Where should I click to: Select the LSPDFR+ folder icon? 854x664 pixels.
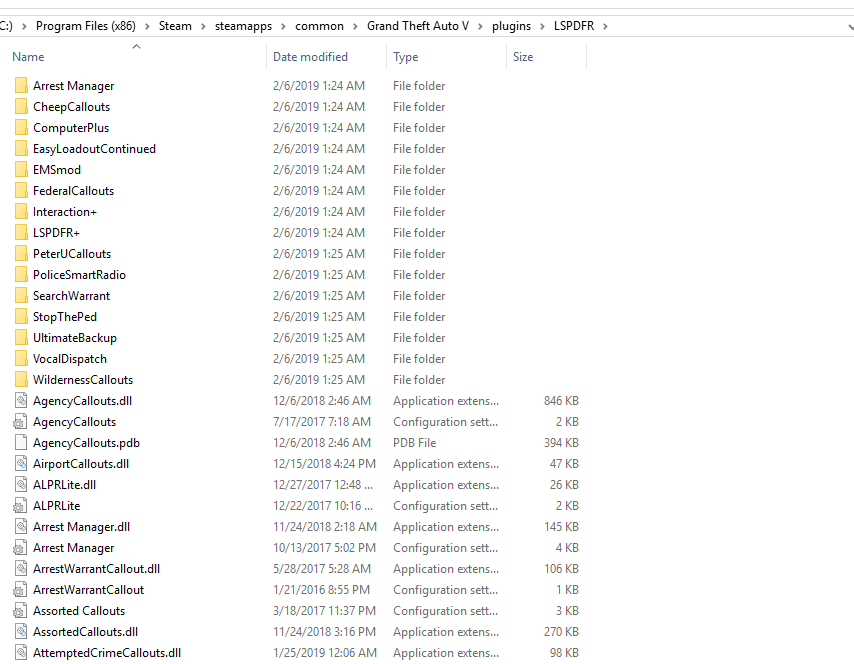click(x=21, y=233)
